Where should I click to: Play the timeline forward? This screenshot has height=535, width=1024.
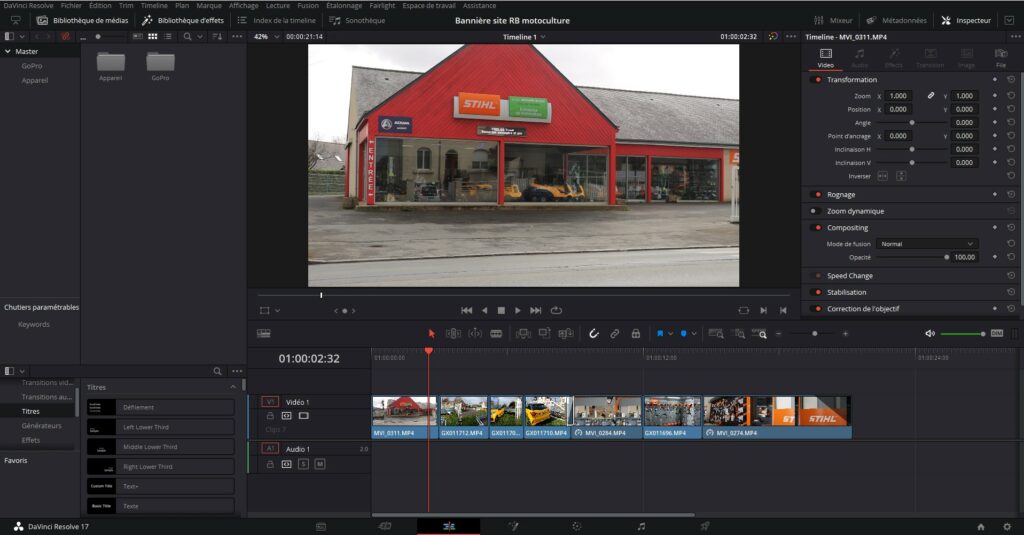[x=518, y=310]
